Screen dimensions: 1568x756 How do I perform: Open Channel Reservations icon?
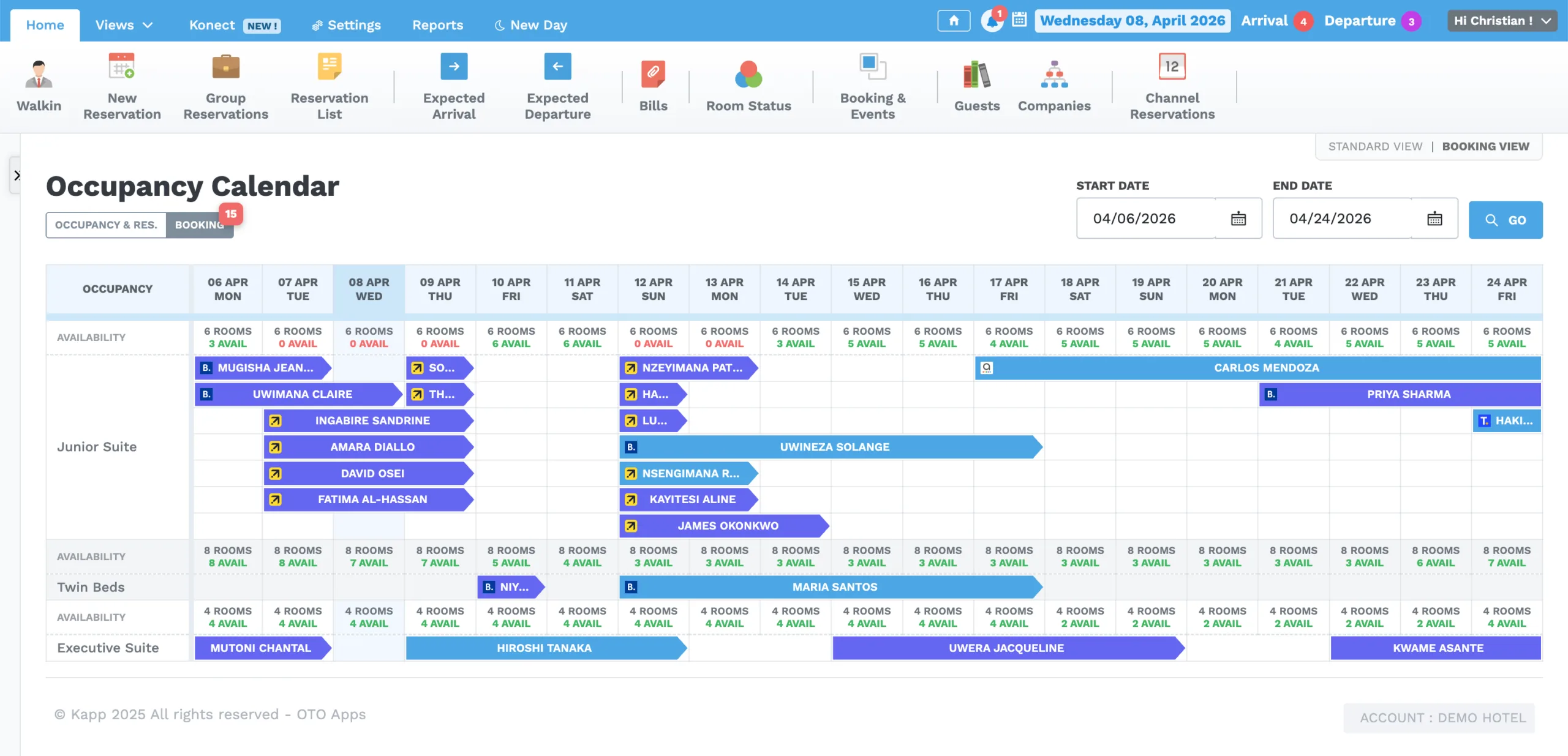1171,66
